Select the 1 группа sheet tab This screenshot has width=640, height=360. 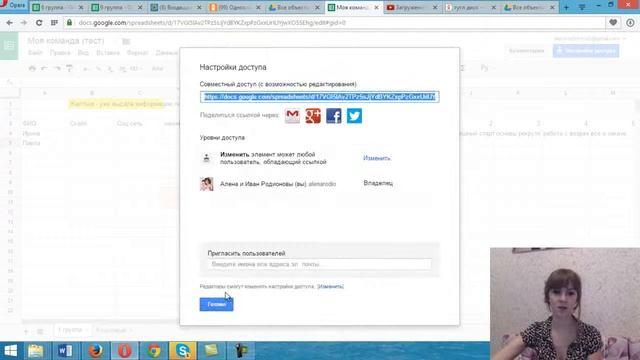pyautogui.click(x=70, y=330)
